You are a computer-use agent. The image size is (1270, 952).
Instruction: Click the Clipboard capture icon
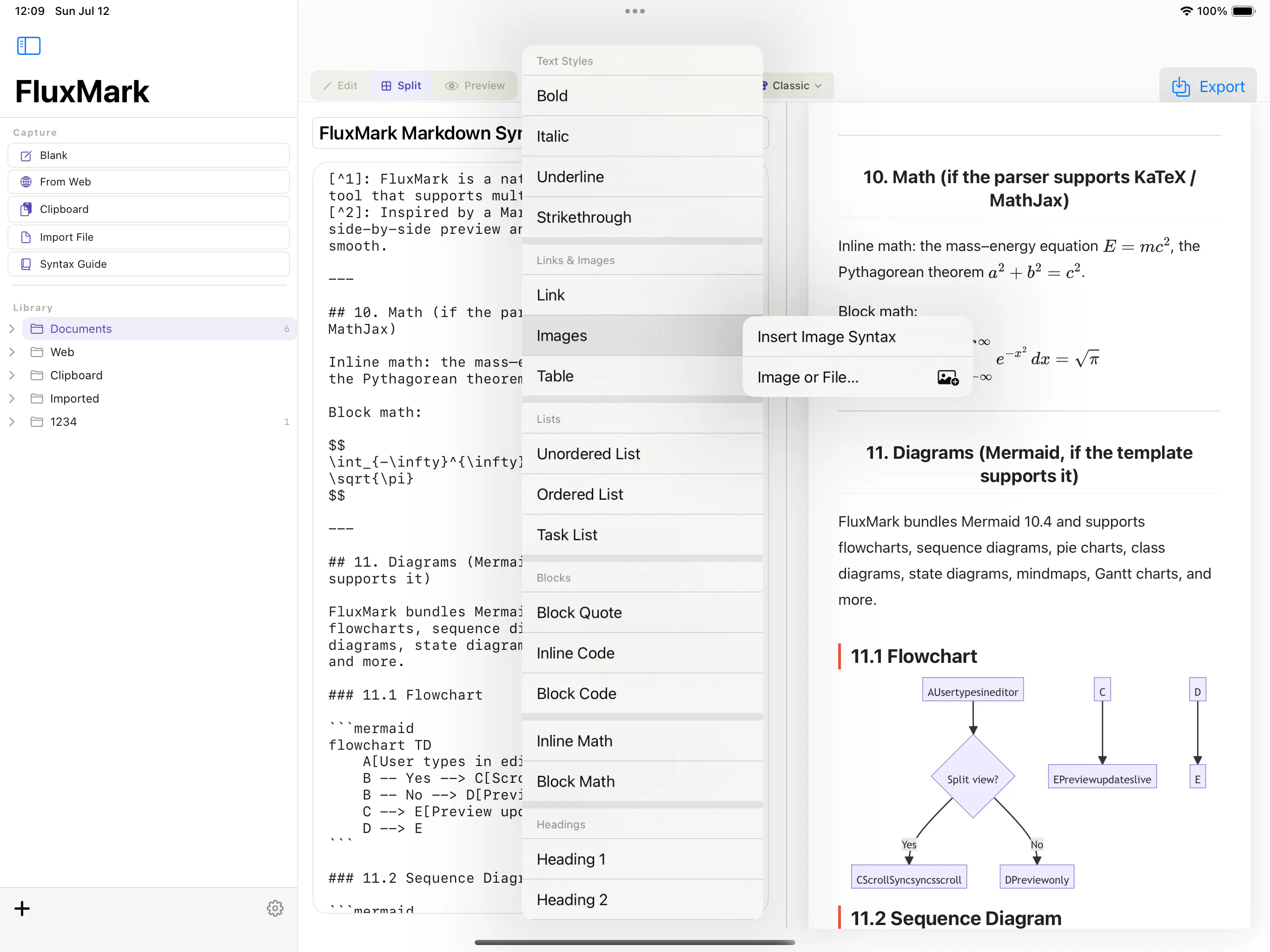26,209
